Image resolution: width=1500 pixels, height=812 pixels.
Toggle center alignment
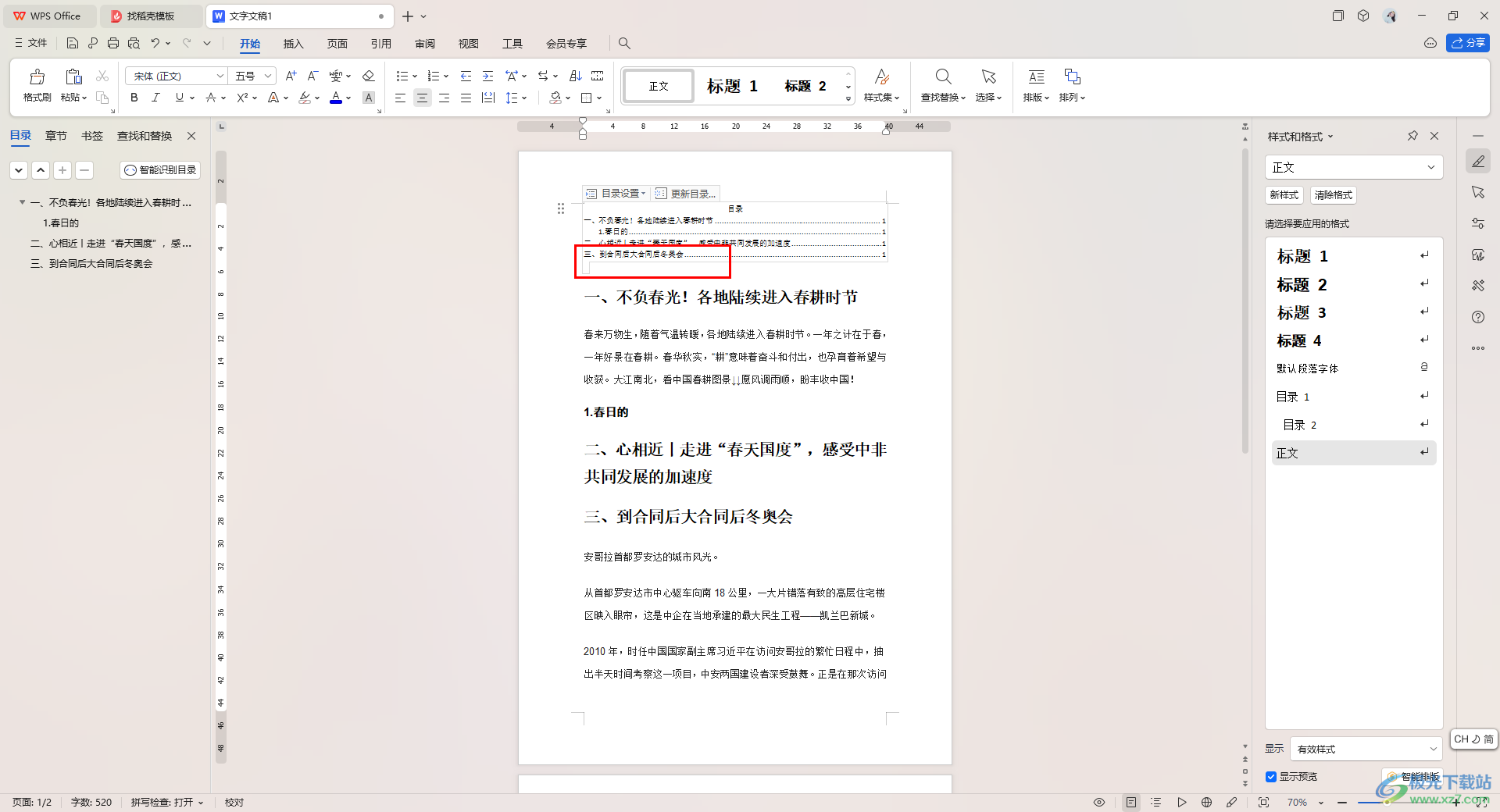pos(422,98)
